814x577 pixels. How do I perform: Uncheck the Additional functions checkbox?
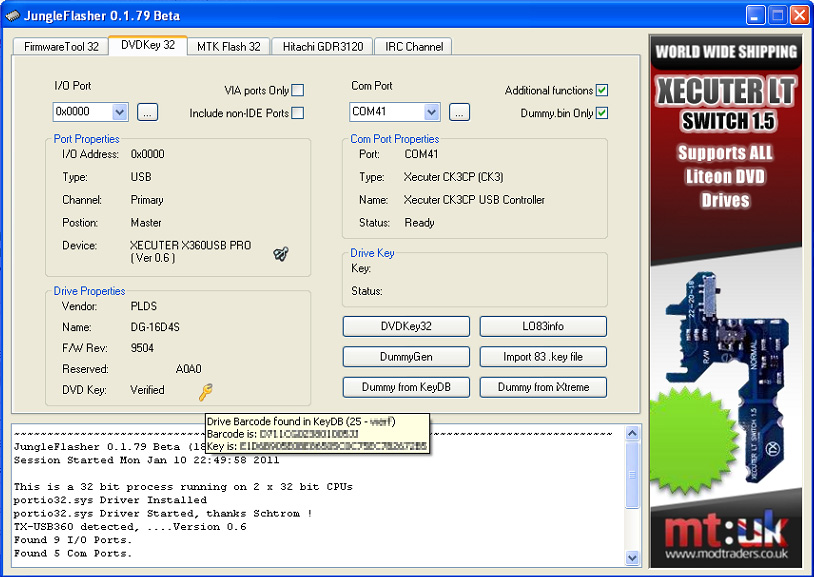[x=602, y=90]
